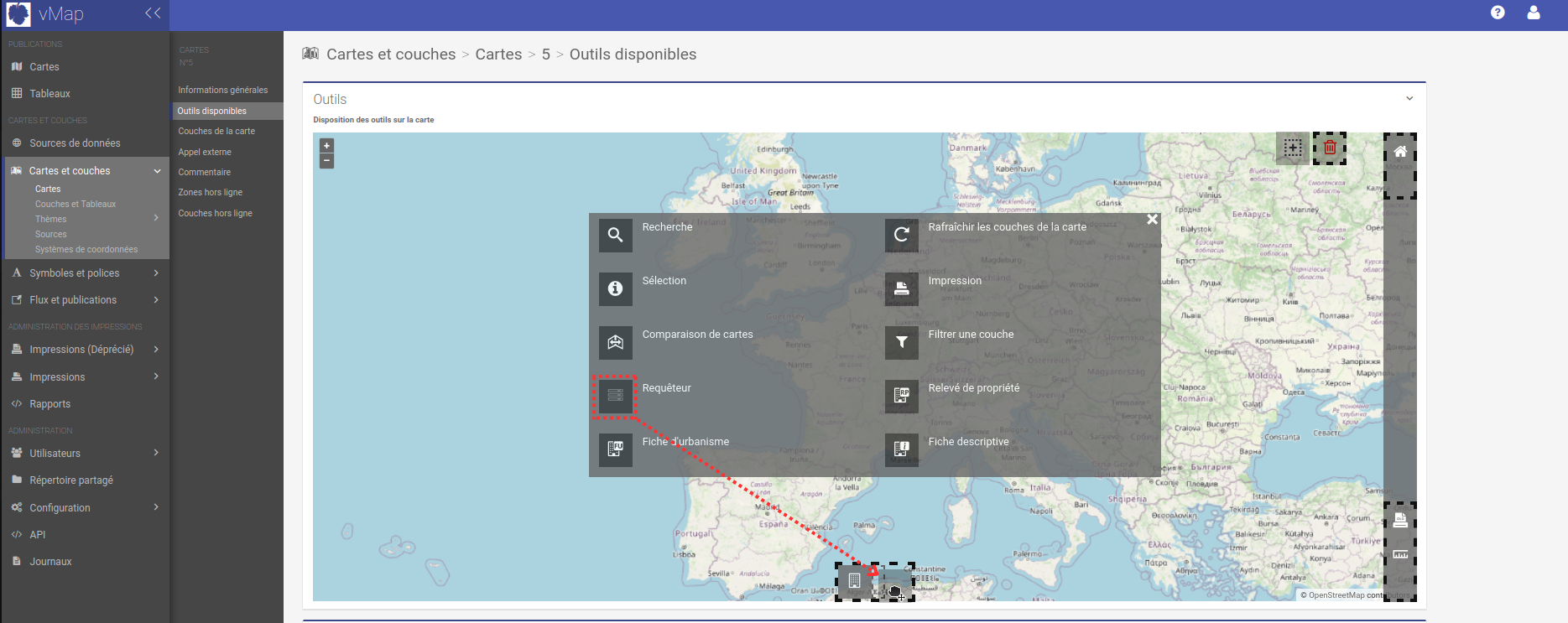Close the tools selection popup

pyautogui.click(x=1152, y=220)
